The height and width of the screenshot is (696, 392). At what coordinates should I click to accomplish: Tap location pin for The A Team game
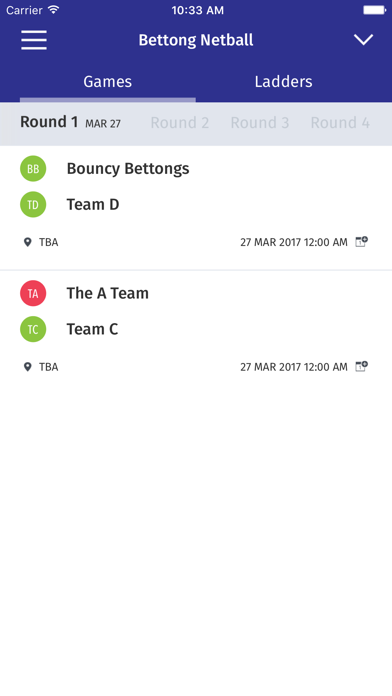point(28,367)
